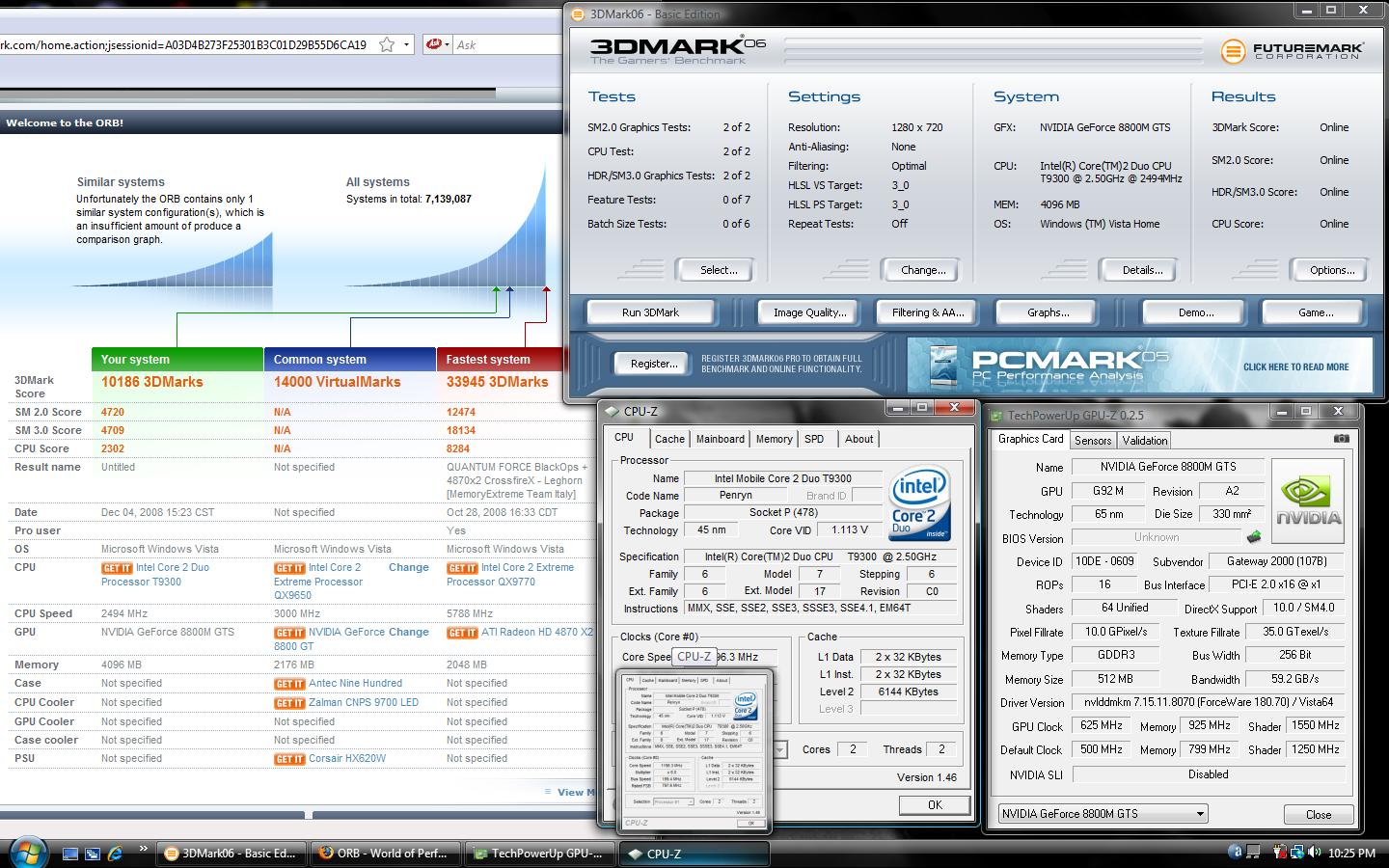Switch to 3DMark06 taskbar button
The width and height of the screenshot is (1389, 868).
click(231, 854)
